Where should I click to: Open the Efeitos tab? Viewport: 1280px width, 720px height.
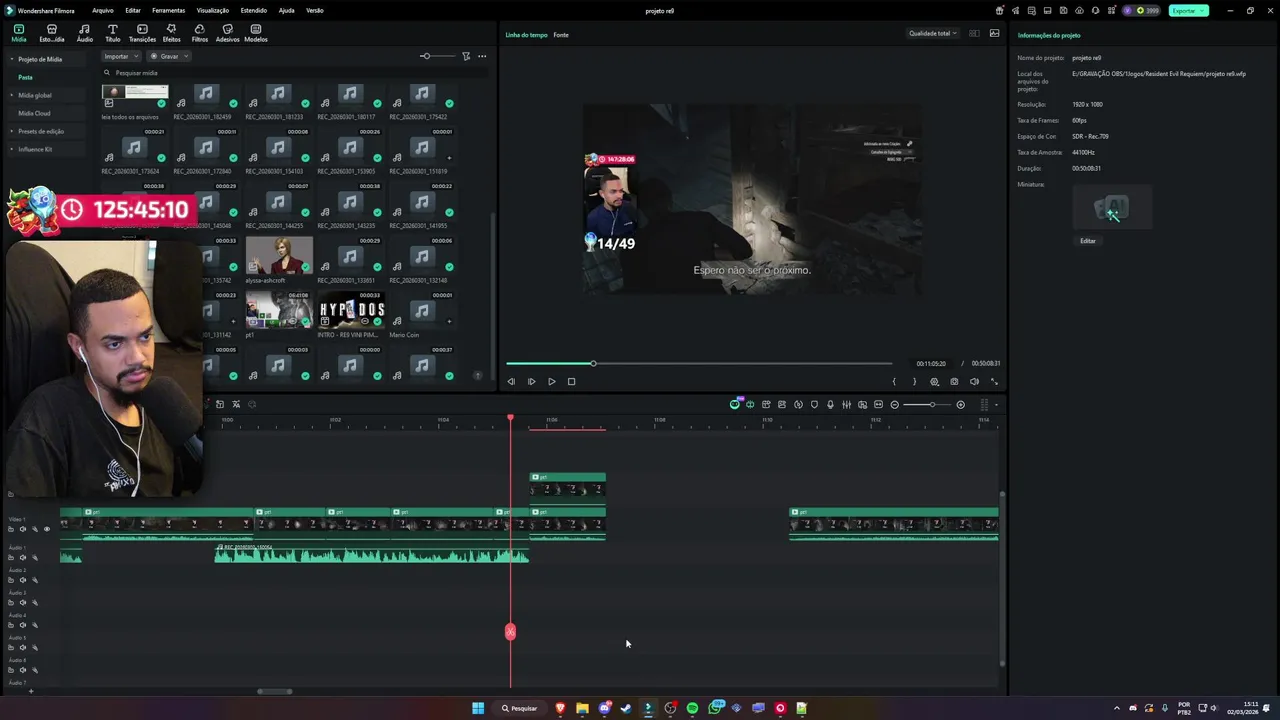pyautogui.click(x=171, y=34)
